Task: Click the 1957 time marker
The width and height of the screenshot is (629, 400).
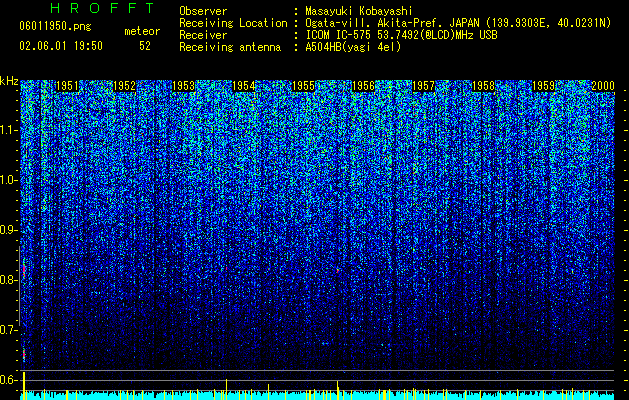Action: click(423, 86)
